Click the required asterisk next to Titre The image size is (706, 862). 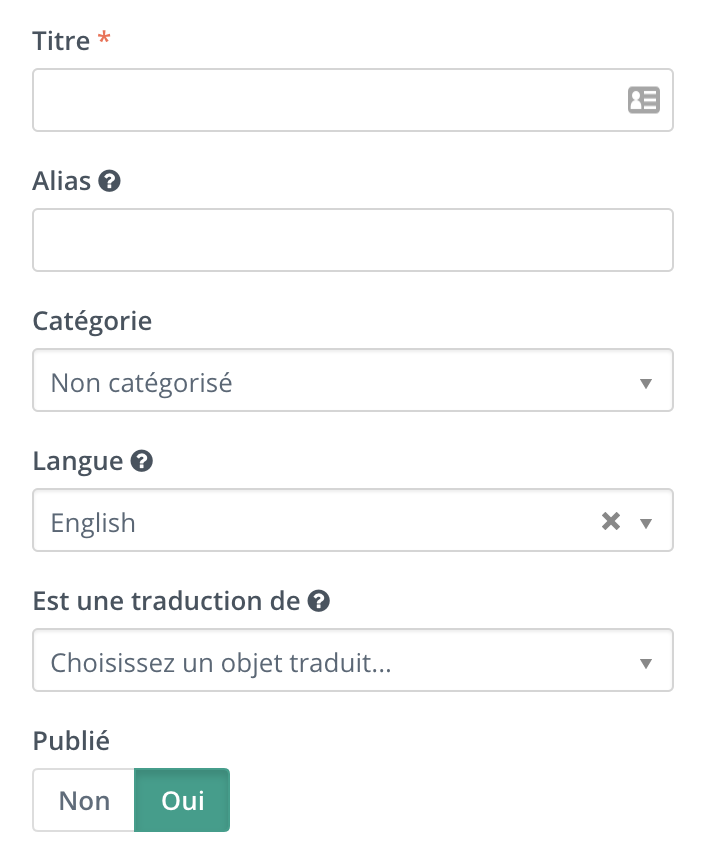[x=104, y=38]
